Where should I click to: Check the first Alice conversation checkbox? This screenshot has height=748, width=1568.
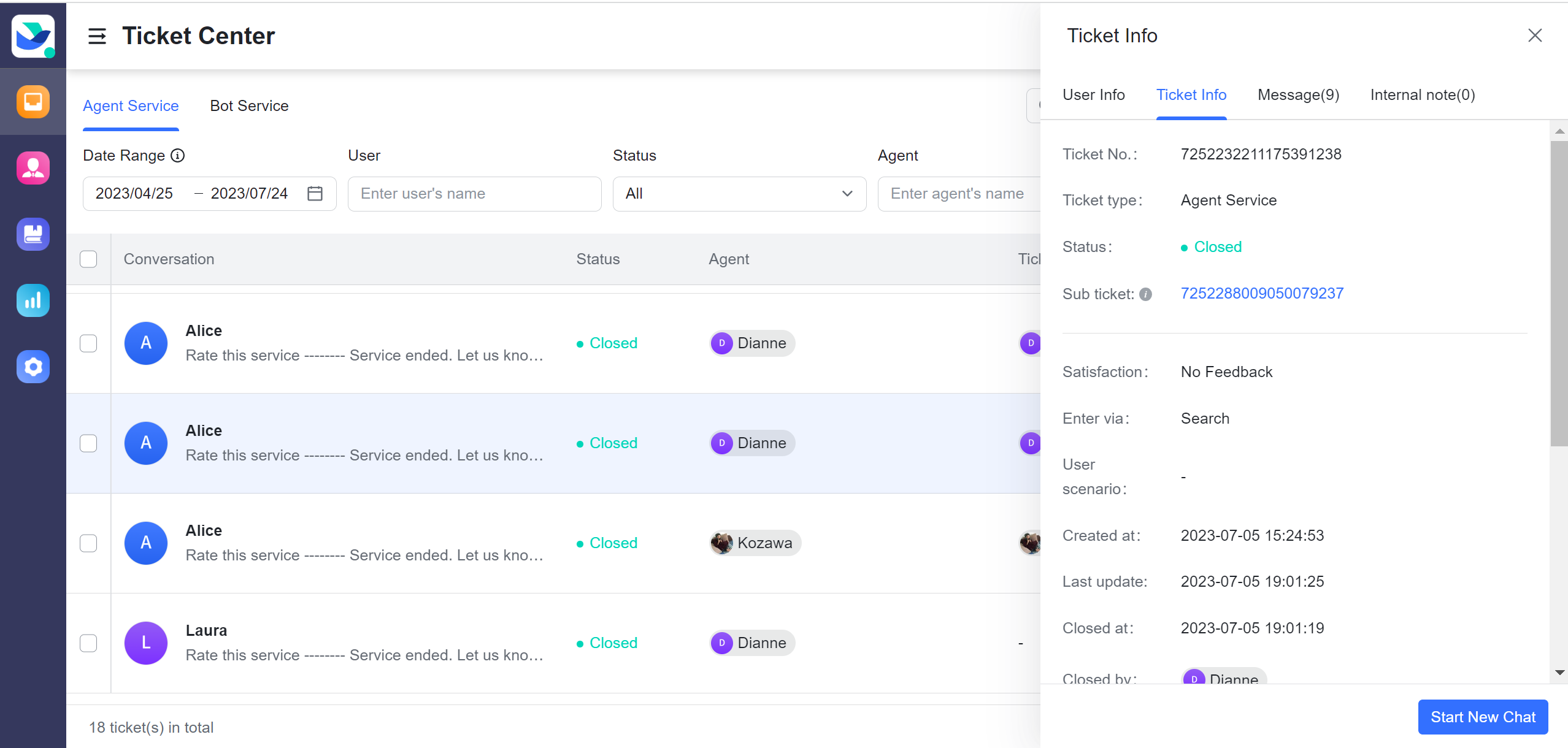(x=88, y=343)
